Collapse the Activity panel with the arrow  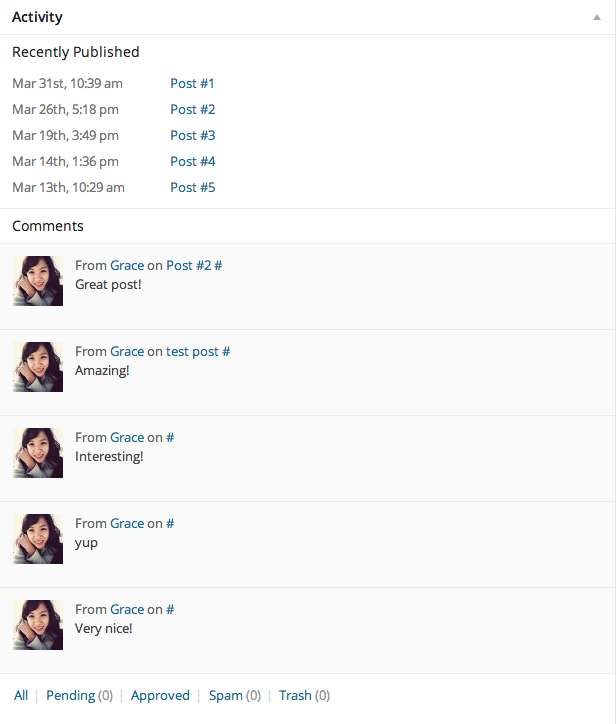pyautogui.click(x=597, y=18)
